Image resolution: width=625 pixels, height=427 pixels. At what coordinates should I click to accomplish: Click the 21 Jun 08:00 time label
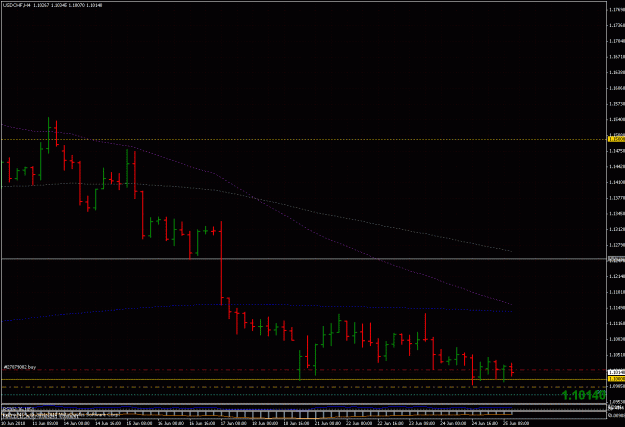click(x=328, y=423)
